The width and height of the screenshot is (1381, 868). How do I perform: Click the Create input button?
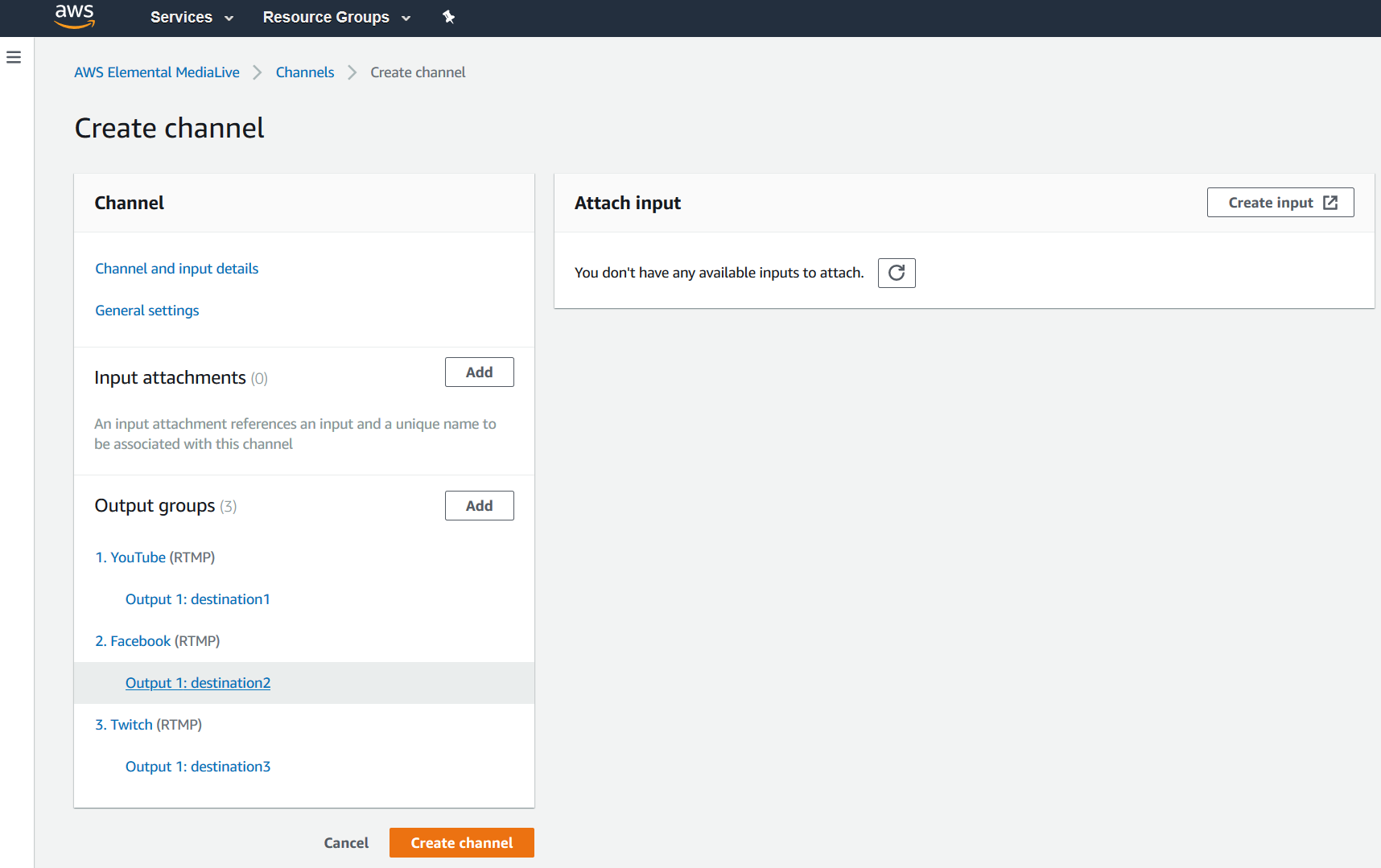tap(1280, 203)
